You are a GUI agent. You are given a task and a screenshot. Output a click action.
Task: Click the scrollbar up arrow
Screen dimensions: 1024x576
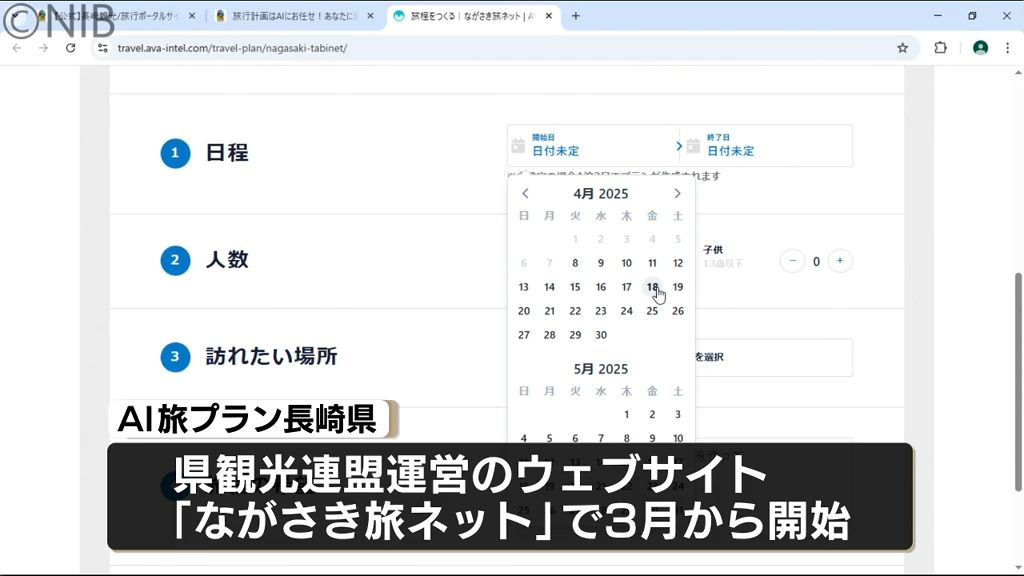tap(1017, 72)
